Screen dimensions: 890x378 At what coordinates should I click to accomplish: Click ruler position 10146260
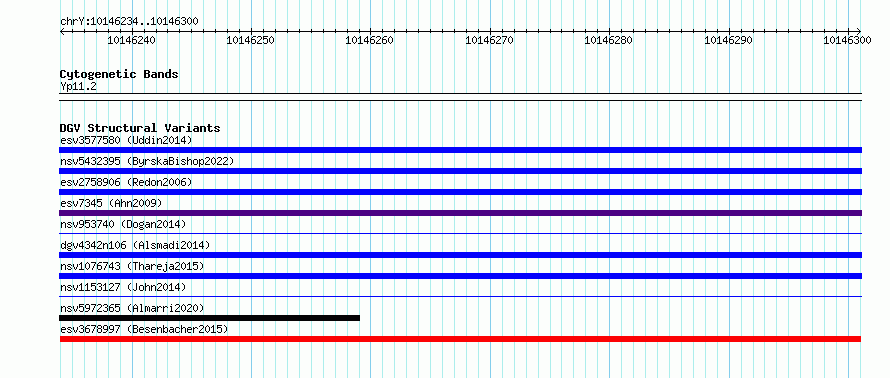tap(370, 40)
